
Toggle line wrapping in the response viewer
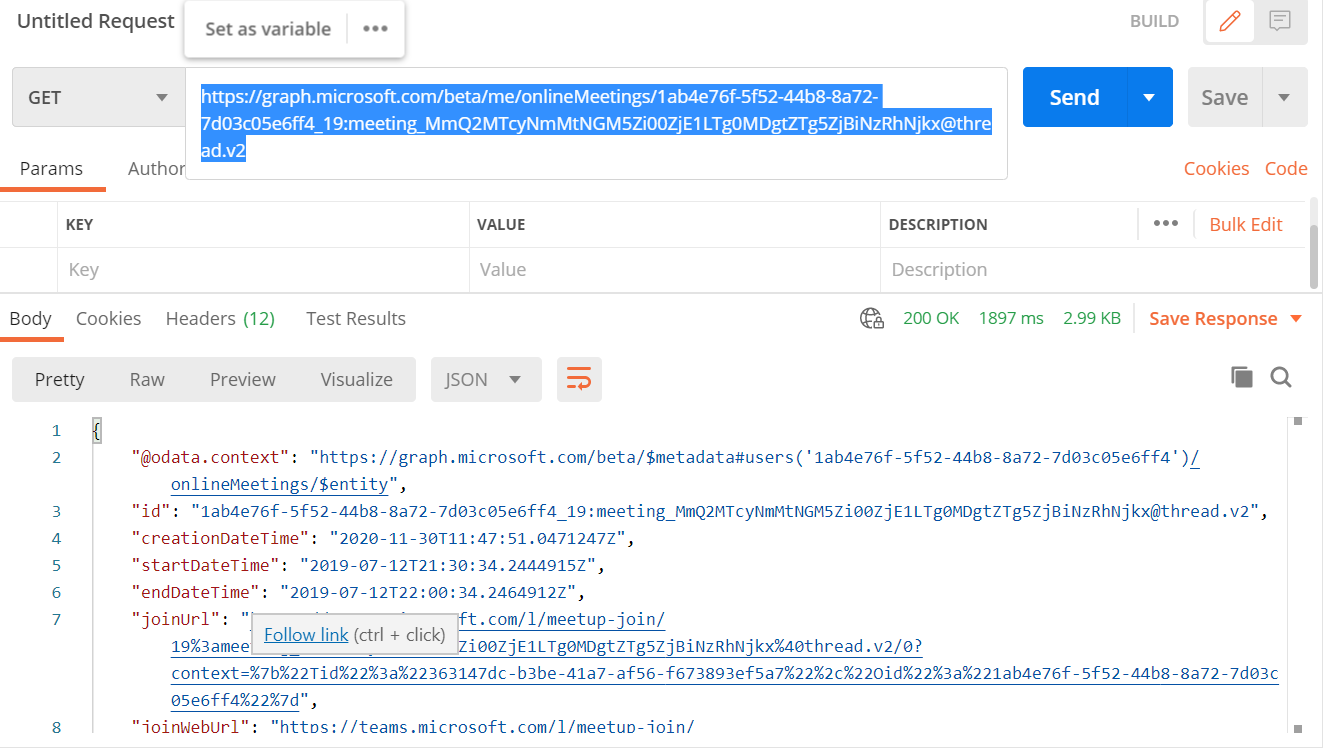click(x=579, y=380)
